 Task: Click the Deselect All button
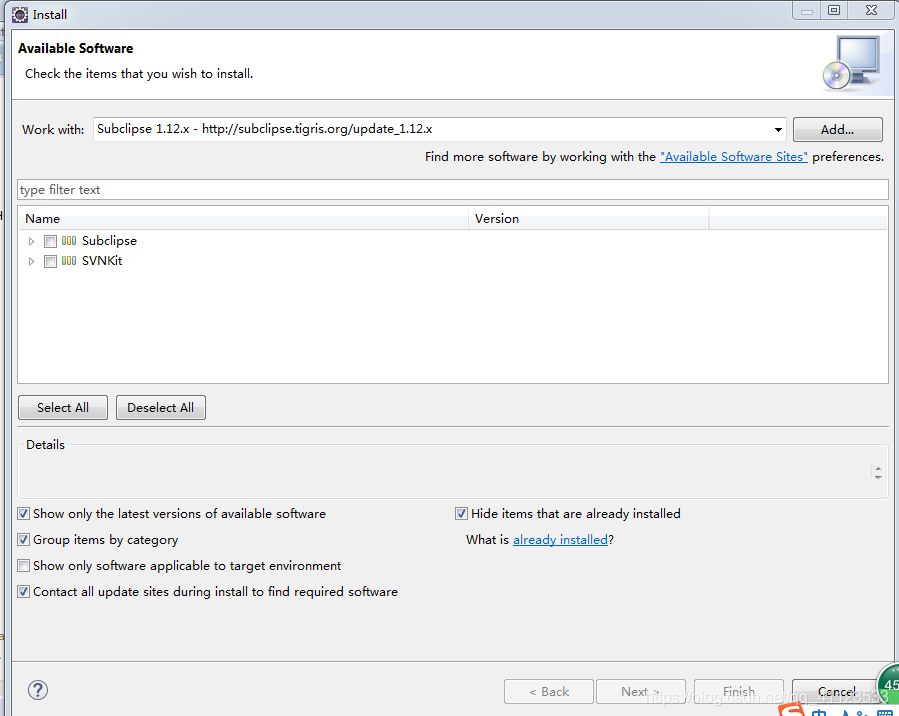point(161,408)
